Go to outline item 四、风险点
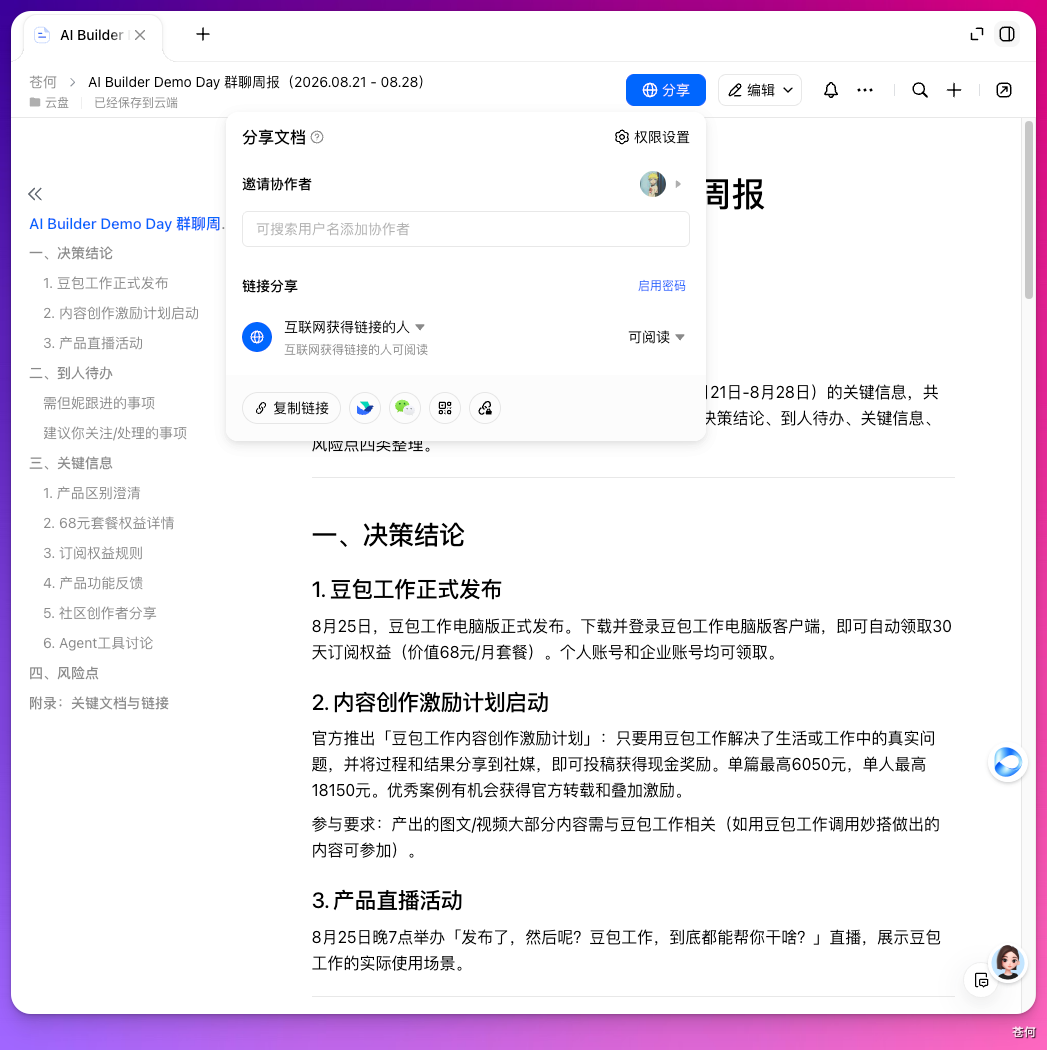1047x1050 pixels. pyautogui.click(x=64, y=673)
